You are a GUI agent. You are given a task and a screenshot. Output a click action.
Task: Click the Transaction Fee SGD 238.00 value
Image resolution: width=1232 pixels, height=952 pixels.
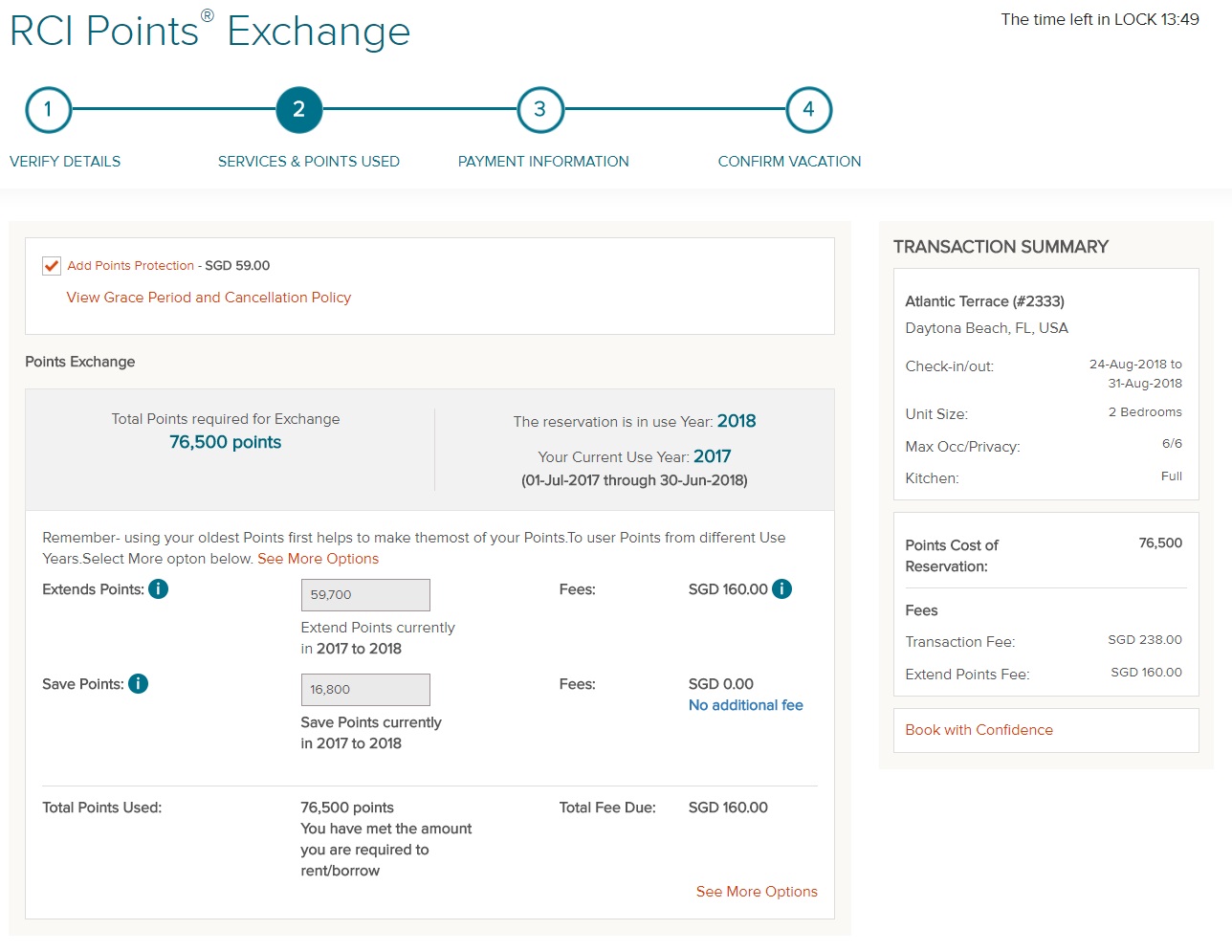1145,640
